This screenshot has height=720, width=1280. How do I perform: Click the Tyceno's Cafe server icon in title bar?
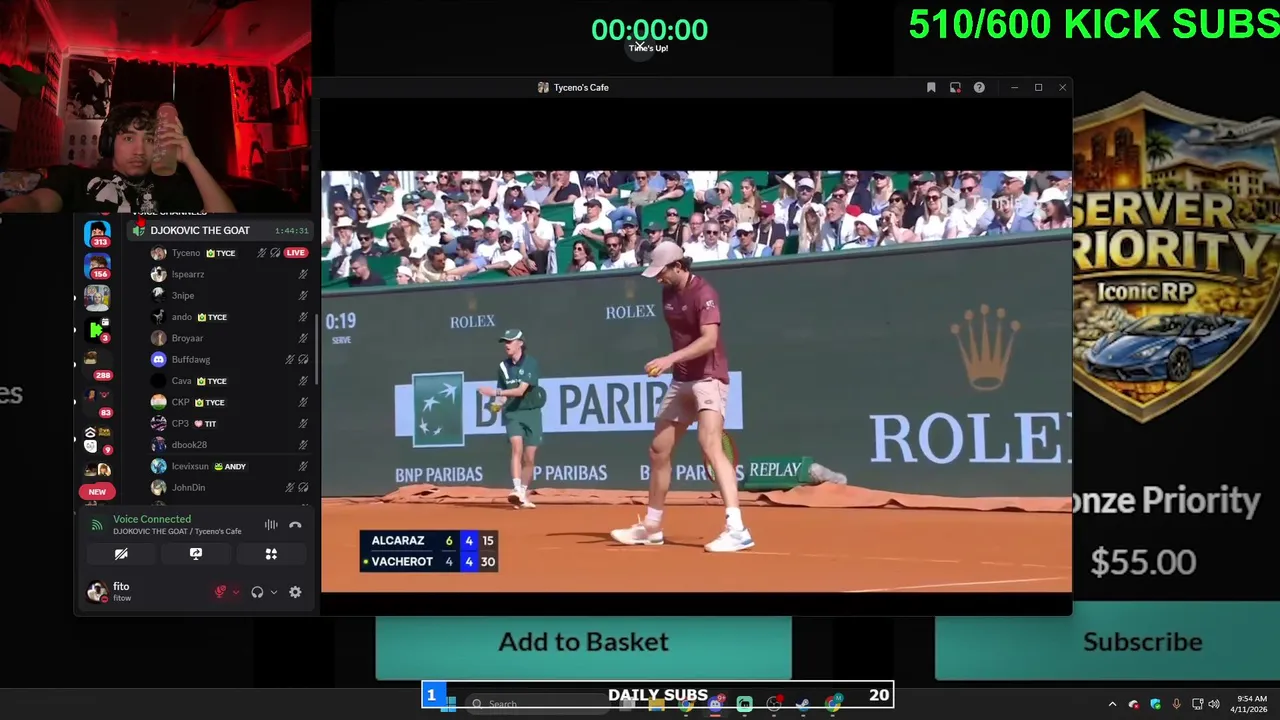pyautogui.click(x=543, y=88)
